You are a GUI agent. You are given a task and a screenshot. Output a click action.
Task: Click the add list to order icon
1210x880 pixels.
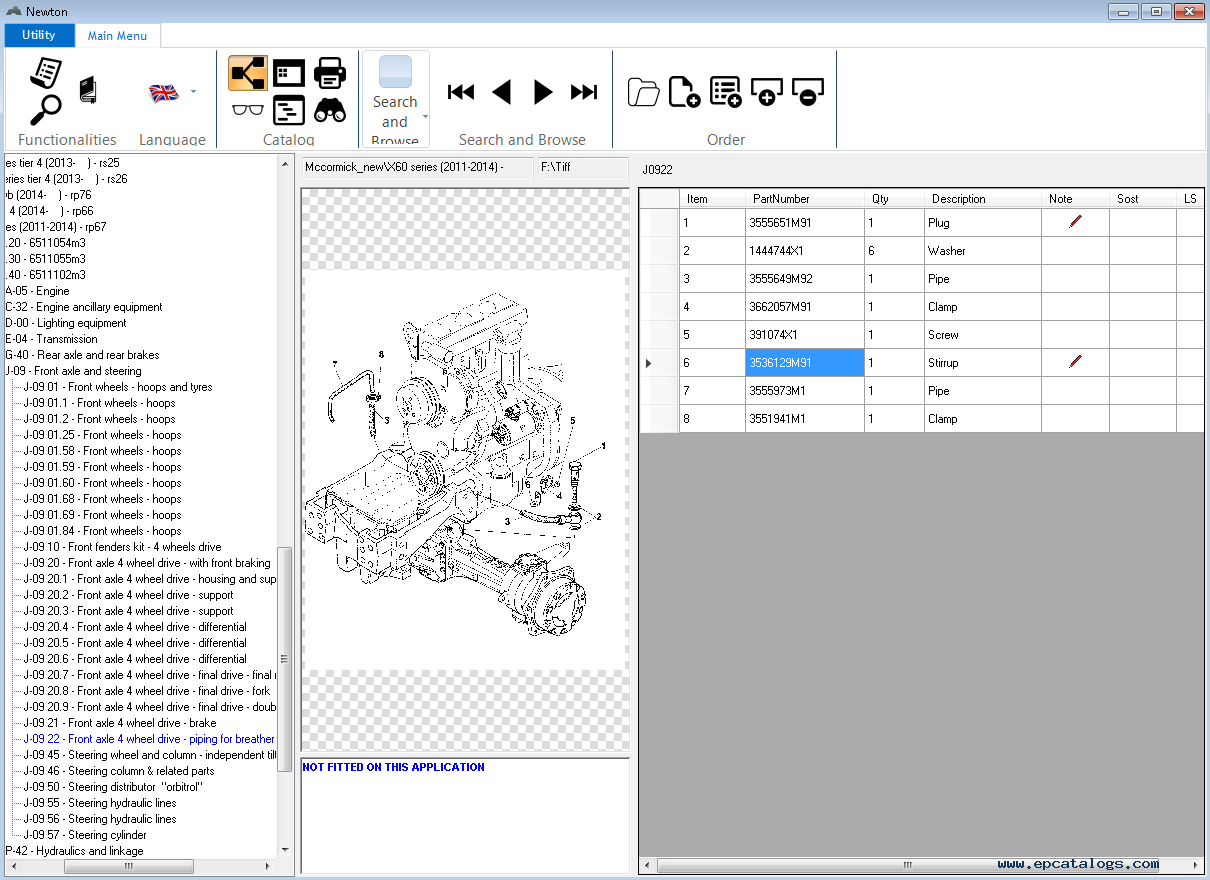point(725,92)
